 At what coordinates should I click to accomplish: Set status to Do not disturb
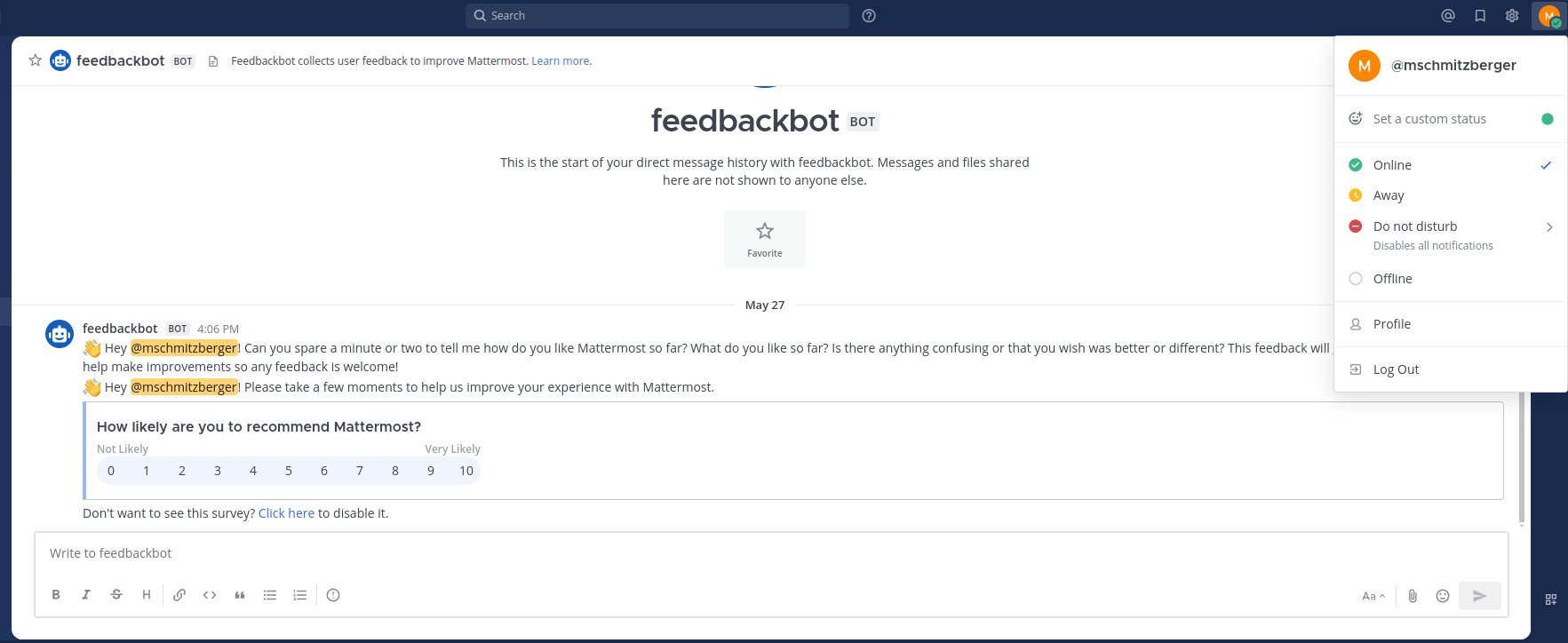(1451, 235)
